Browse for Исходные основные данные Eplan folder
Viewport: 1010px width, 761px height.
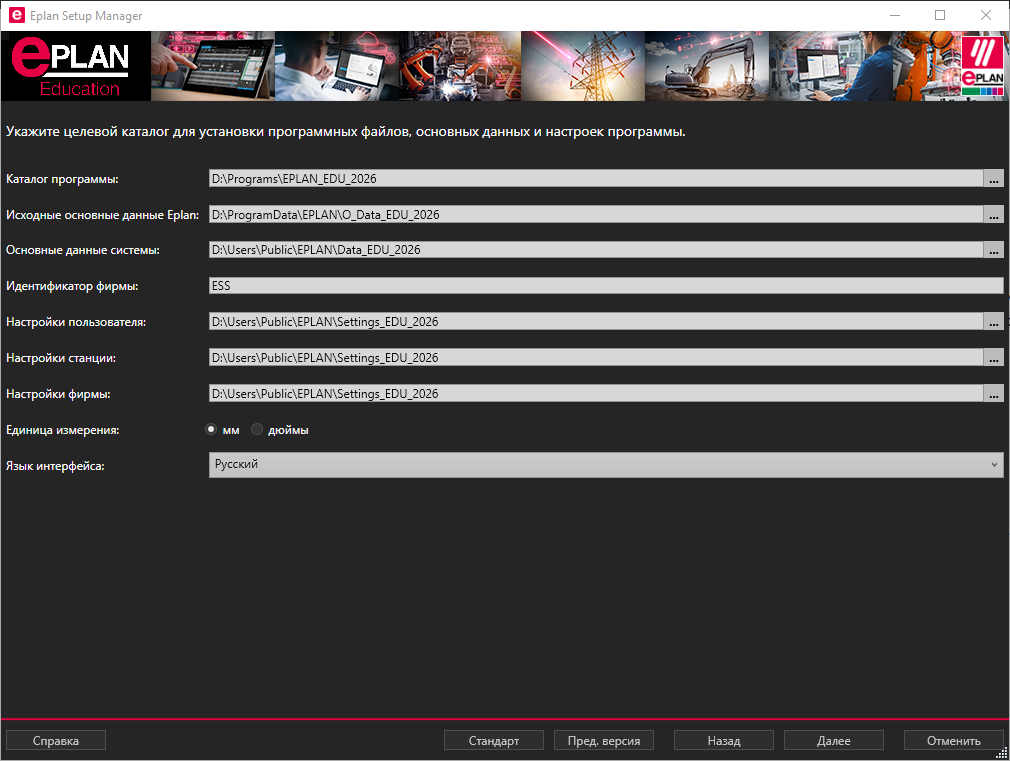993,215
